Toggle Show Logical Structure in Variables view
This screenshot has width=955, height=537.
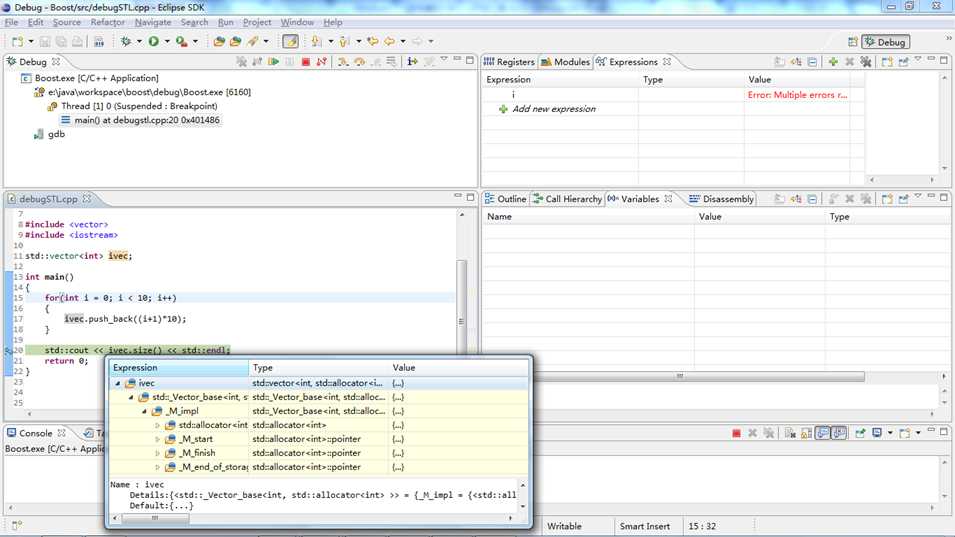[x=796, y=198]
